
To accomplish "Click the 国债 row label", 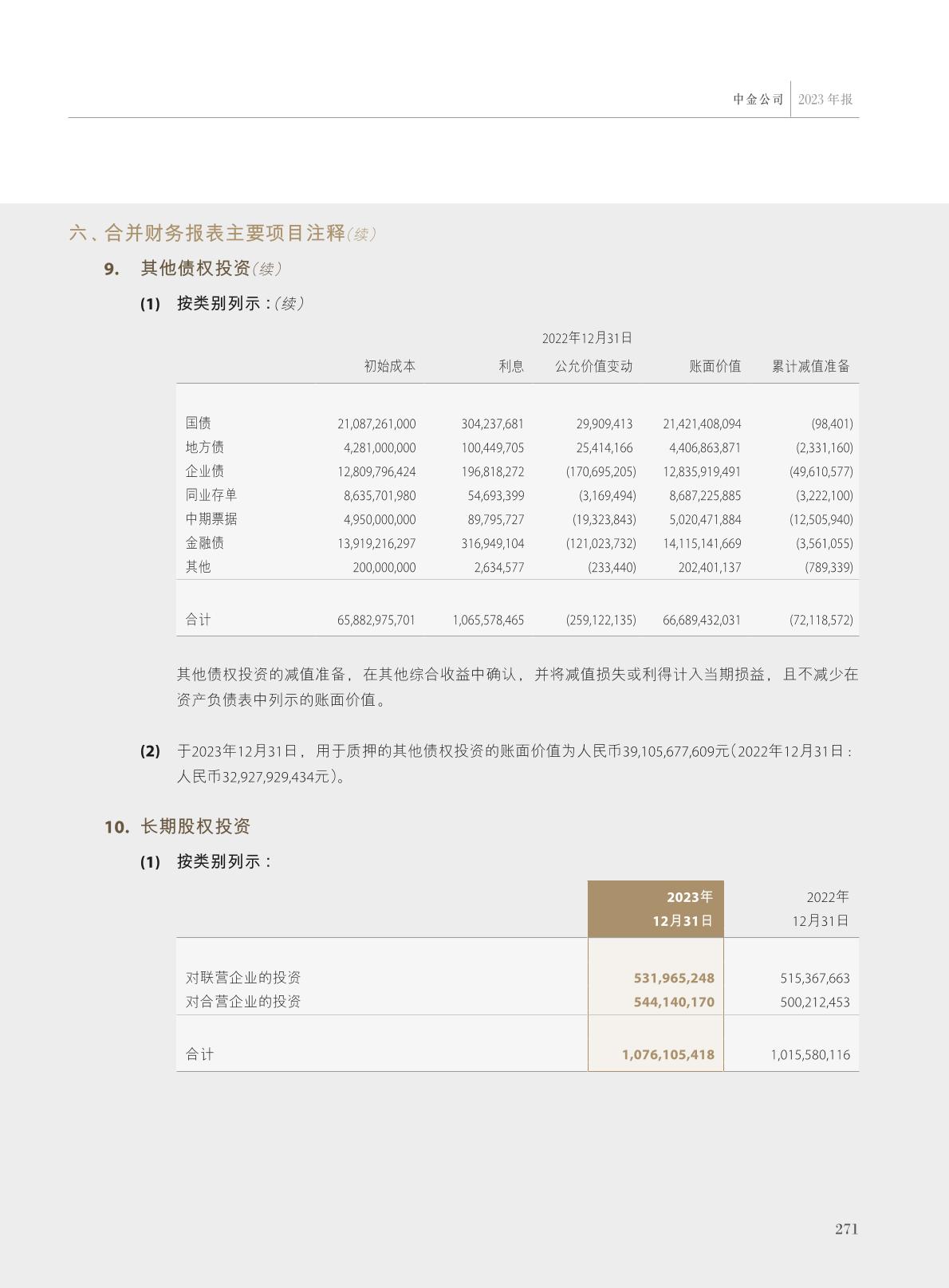I will pos(199,423).
